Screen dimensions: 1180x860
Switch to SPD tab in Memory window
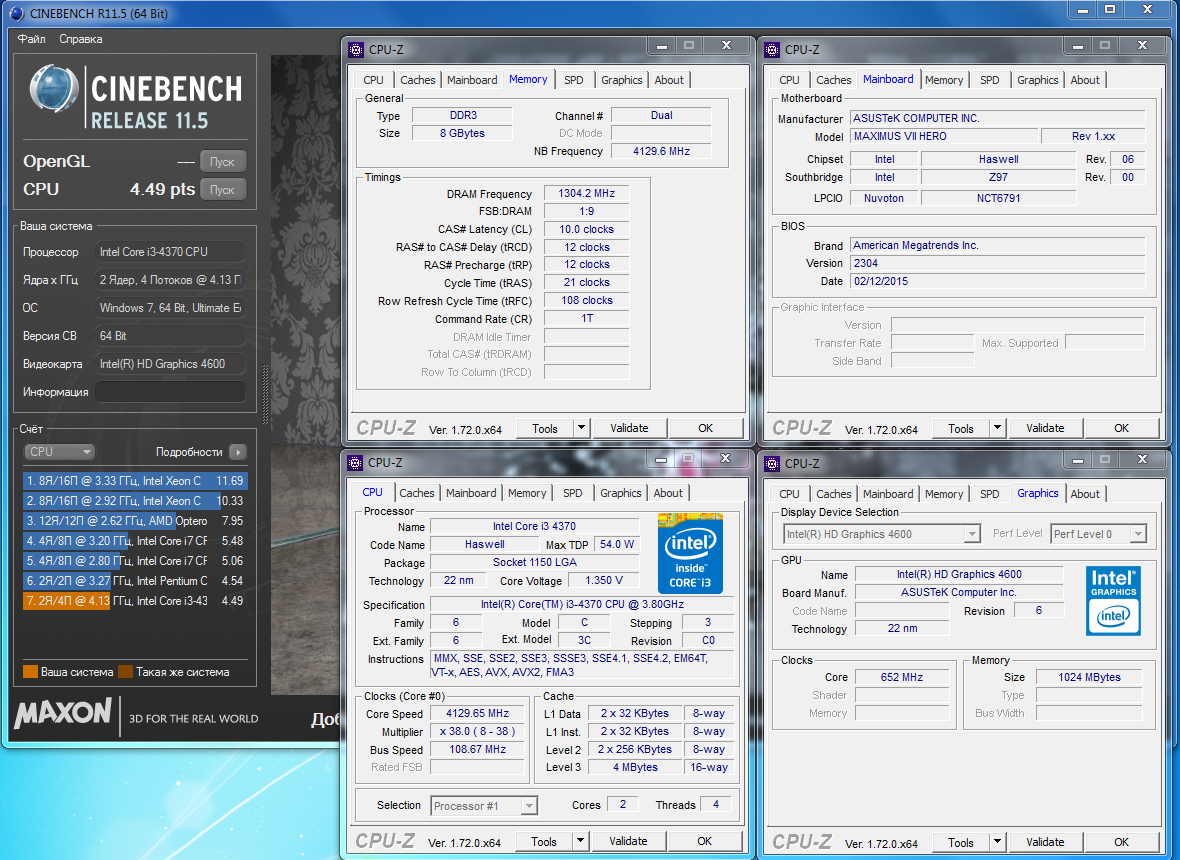tap(573, 80)
